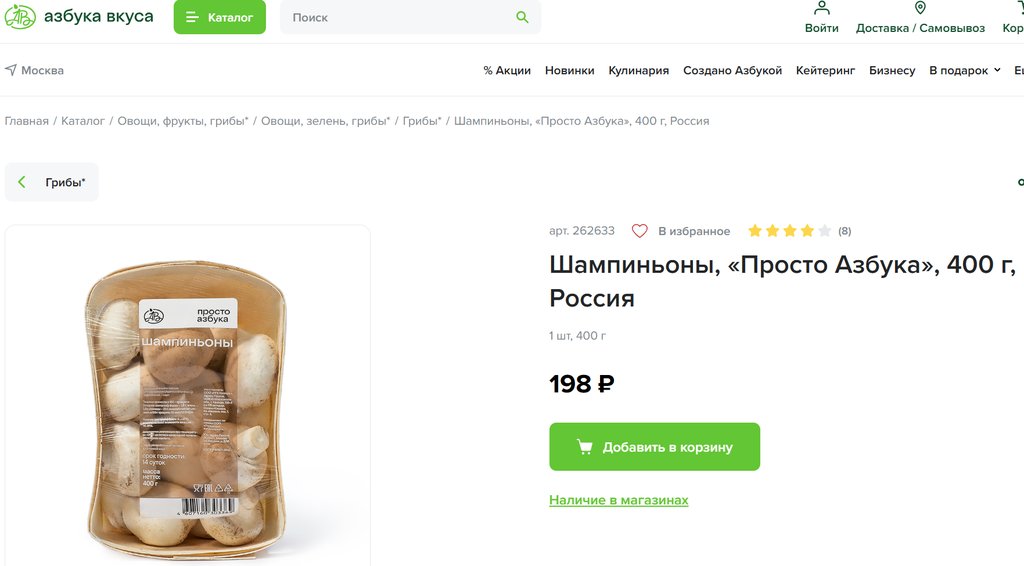Open the Кулинария menu item
The height and width of the screenshot is (566, 1024).
point(638,70)
